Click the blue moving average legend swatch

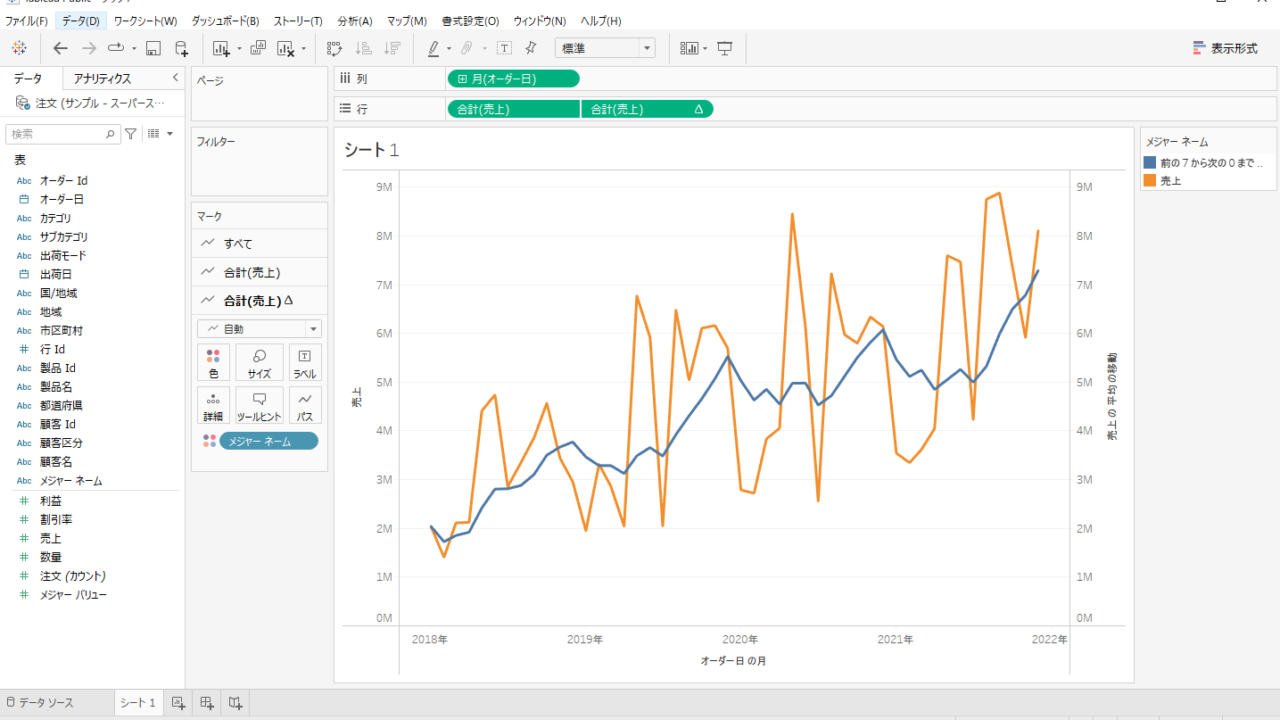1150,162
